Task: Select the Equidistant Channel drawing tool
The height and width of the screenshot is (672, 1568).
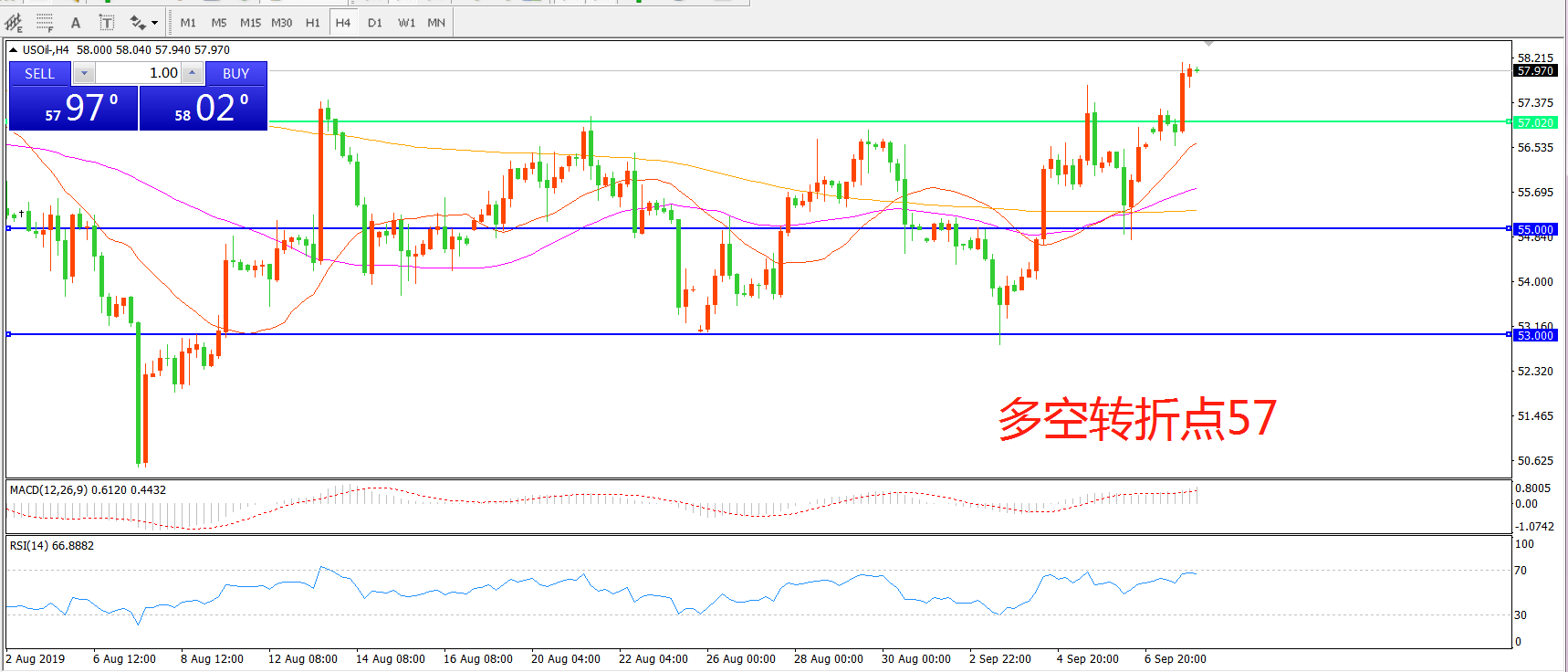Action: [14, 22]
